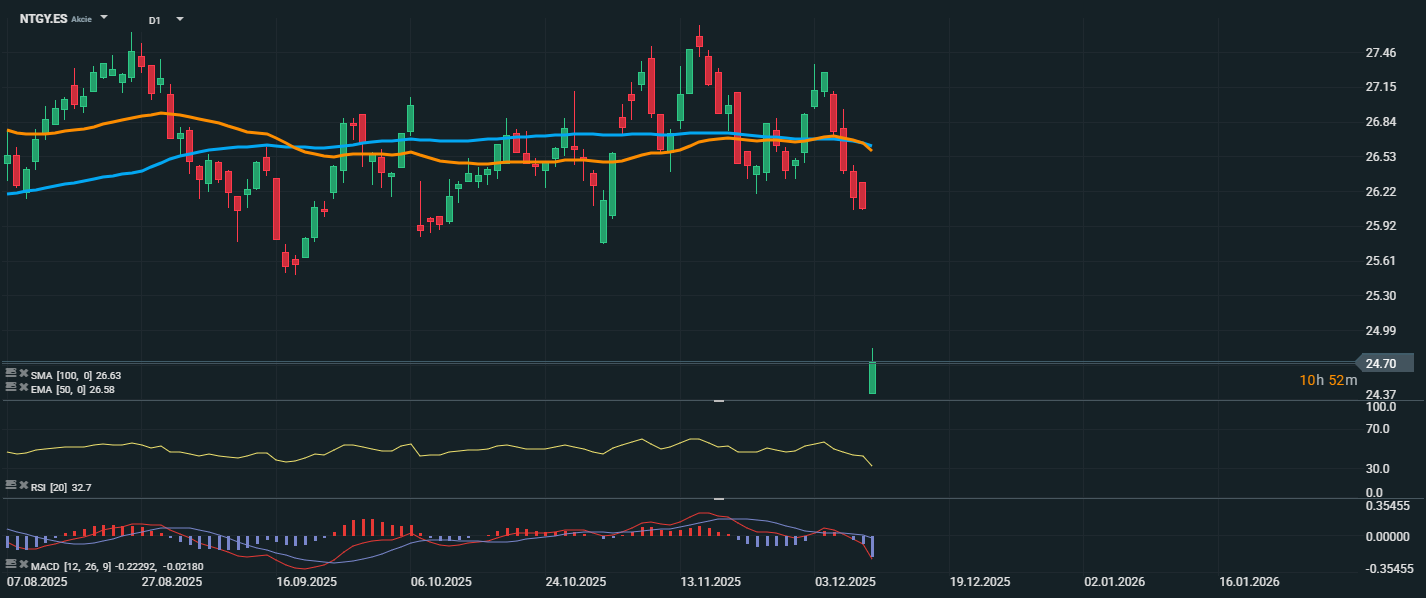Open settings icon for RSI indicator

pyautogui.click(x=10, y=486)
